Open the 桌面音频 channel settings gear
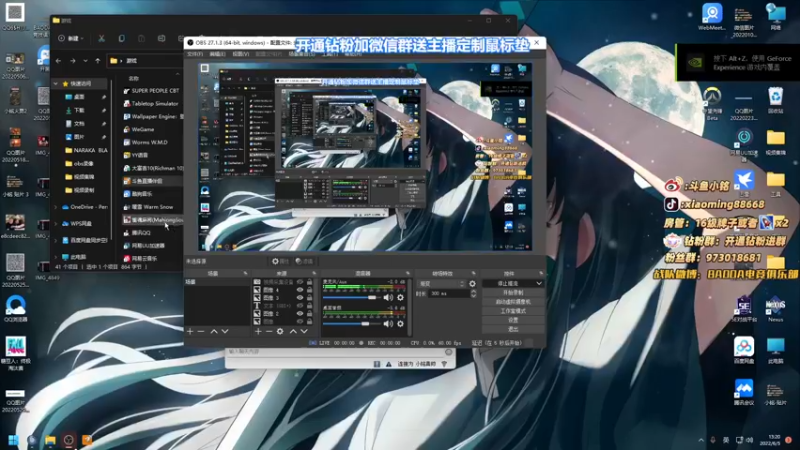 click(x=401, y=323)
